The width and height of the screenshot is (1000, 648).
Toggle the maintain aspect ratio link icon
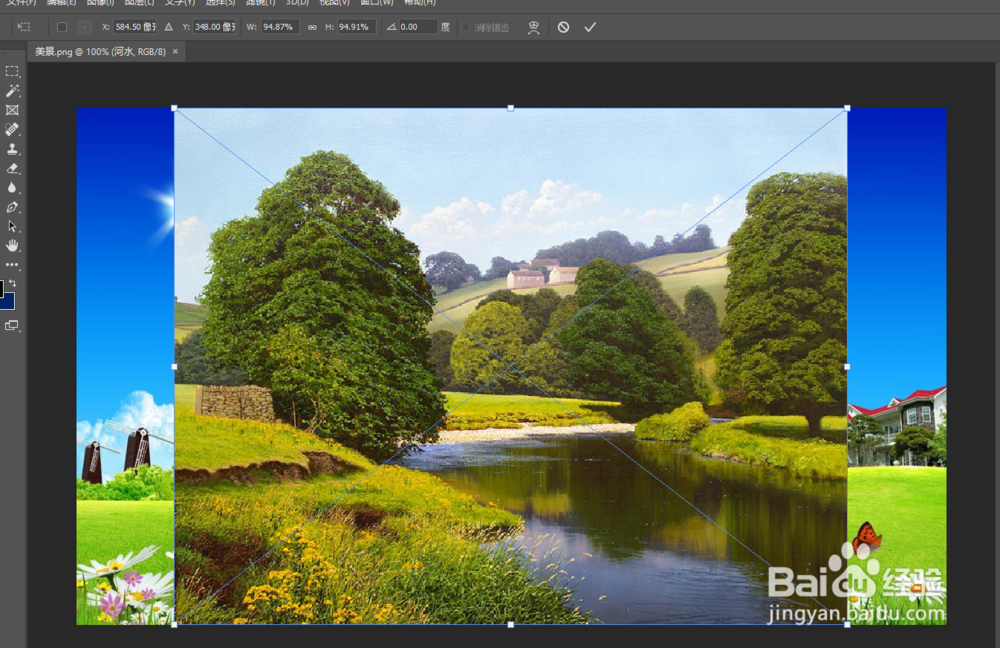coord(312,27)
